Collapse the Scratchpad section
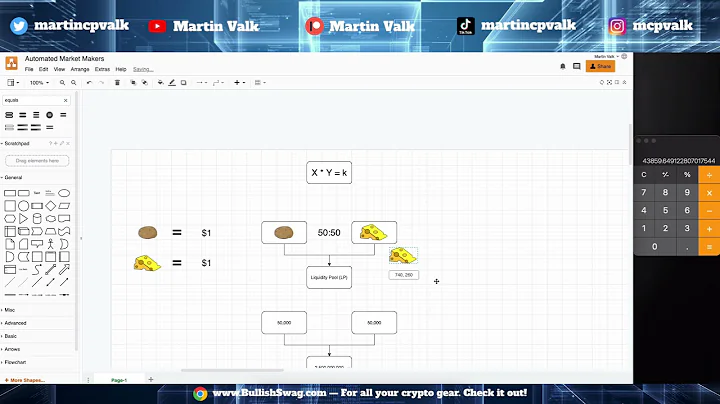Screen dimensions: 720x404 tap(15, 143)
